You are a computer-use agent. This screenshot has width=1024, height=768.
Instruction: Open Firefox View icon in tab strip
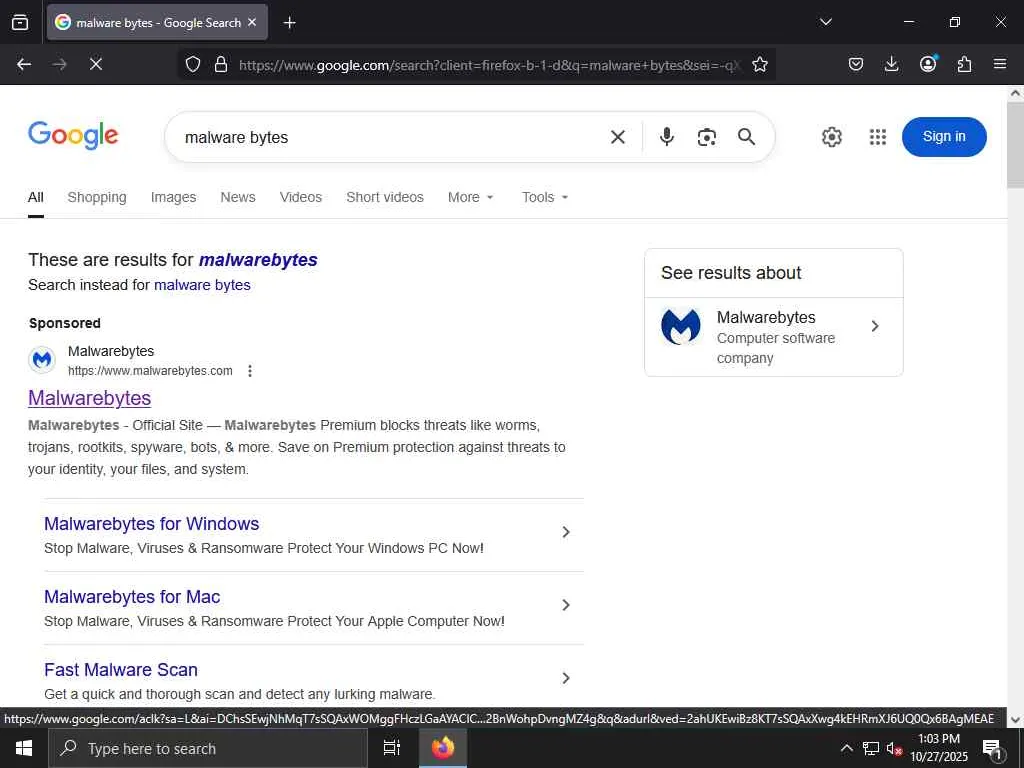[x=20, y=22]
